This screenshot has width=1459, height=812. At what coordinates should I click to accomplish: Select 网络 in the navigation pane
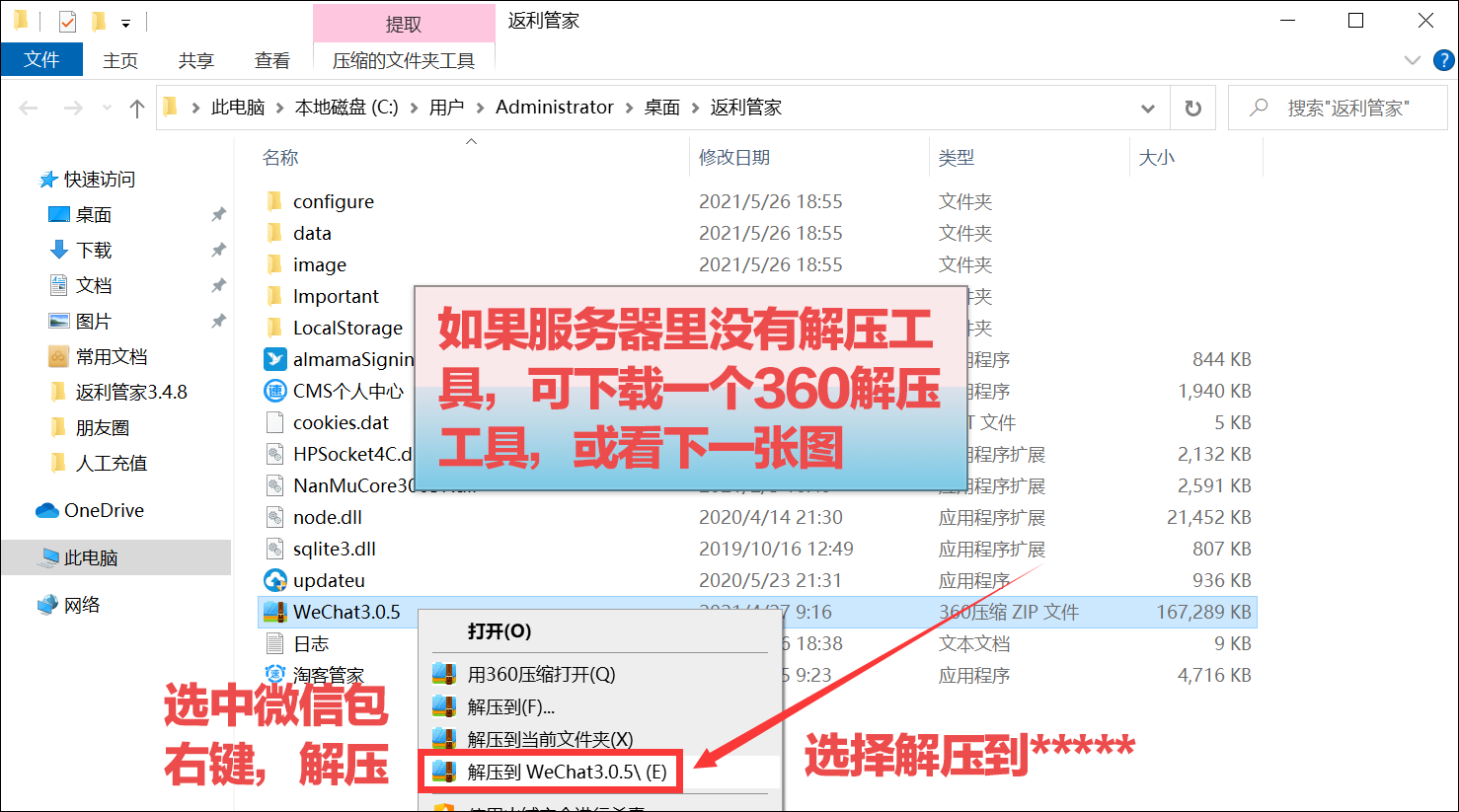[82, 606]
